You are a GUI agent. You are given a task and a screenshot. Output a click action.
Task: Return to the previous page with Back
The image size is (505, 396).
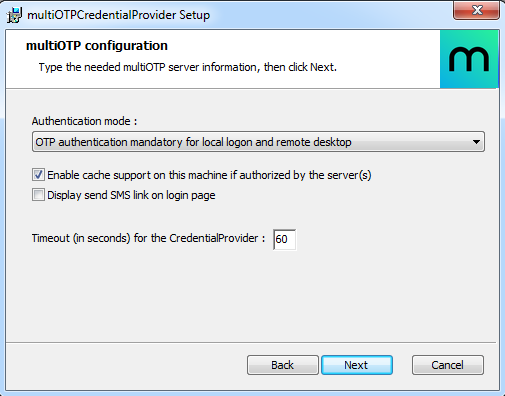[283, 365]
